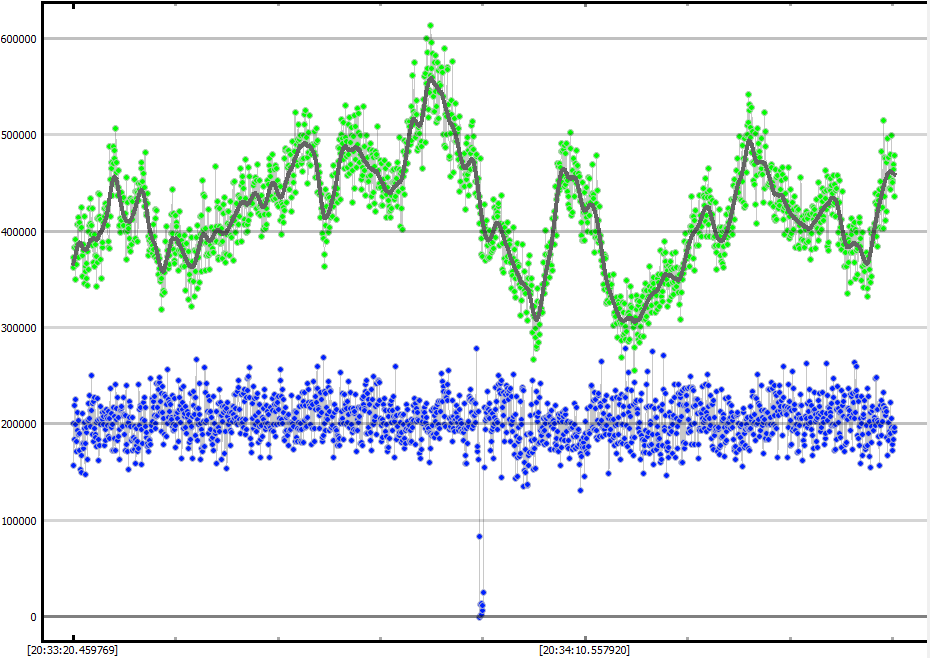Click the 200000 y-axis label
The width and height of the screenshot is (930, 658).
(x=21, y=424)
